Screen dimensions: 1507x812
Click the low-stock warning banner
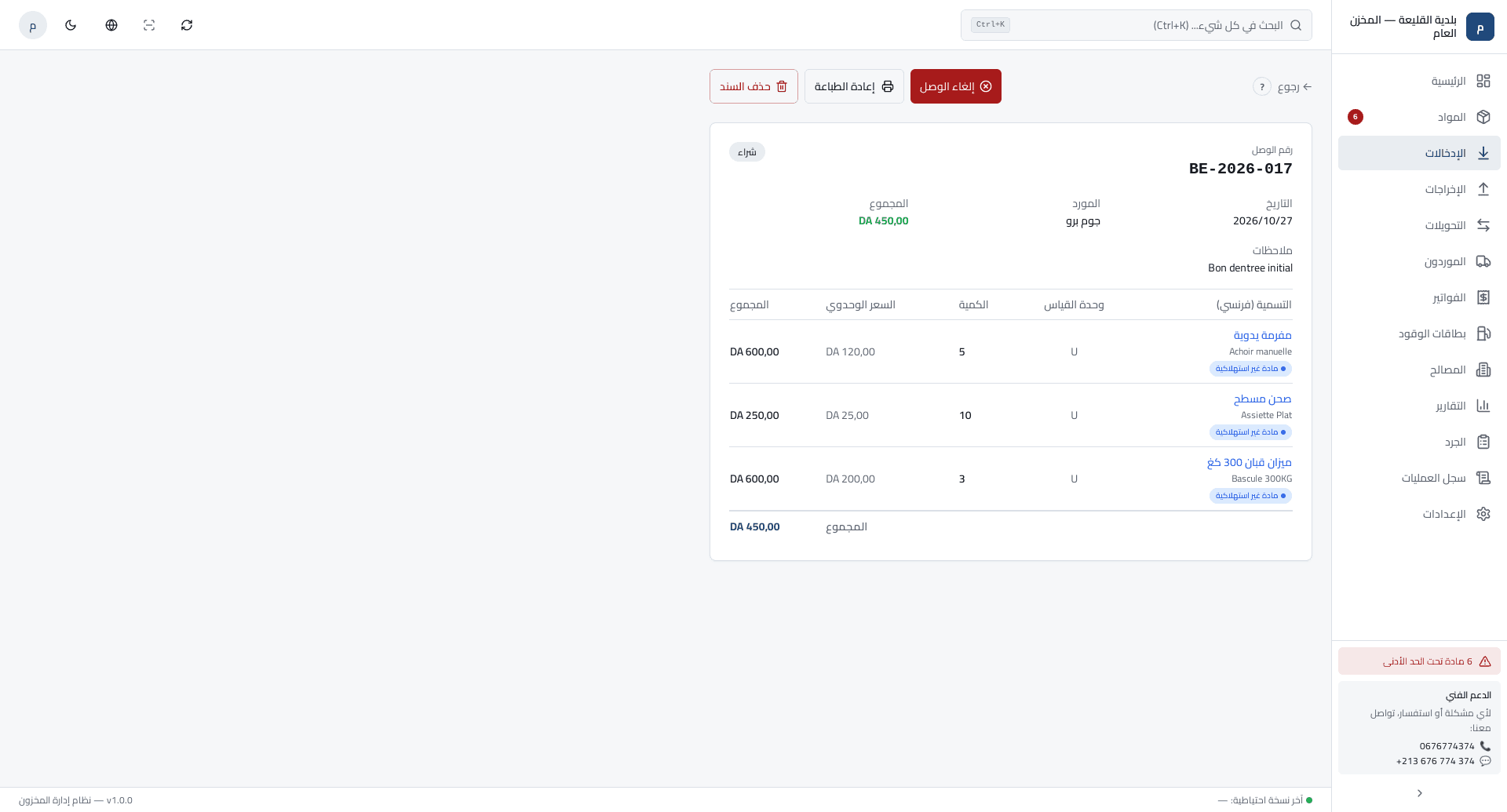pos(1419,661)
